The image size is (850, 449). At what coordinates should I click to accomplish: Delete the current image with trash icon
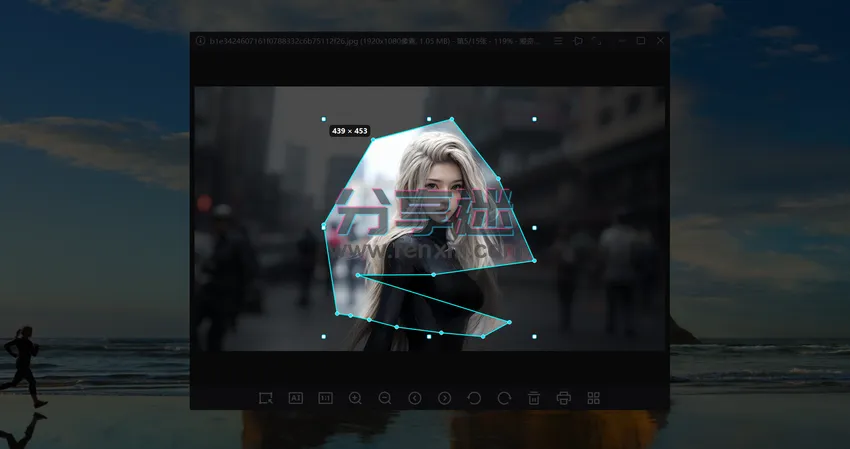534,399
